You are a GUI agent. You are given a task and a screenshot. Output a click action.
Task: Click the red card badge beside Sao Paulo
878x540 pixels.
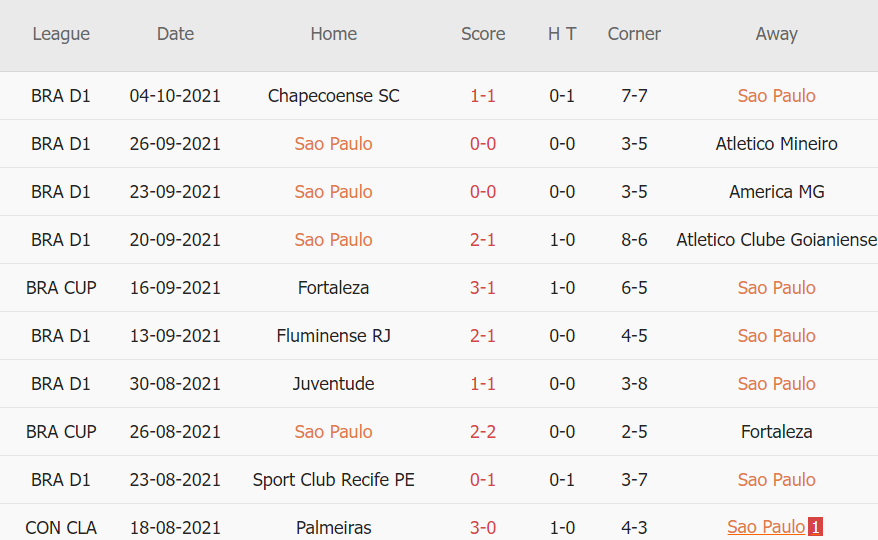tap(815, 527)
